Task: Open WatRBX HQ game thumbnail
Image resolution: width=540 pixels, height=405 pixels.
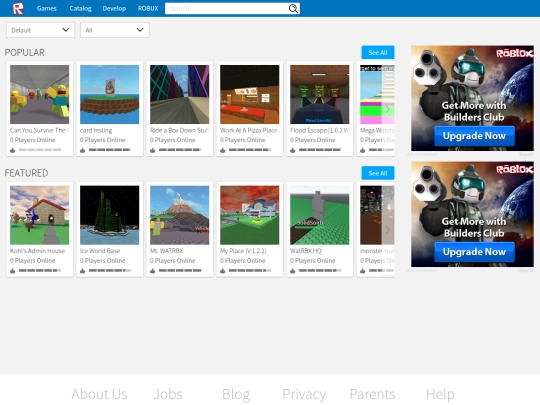Action: point(320,215)
